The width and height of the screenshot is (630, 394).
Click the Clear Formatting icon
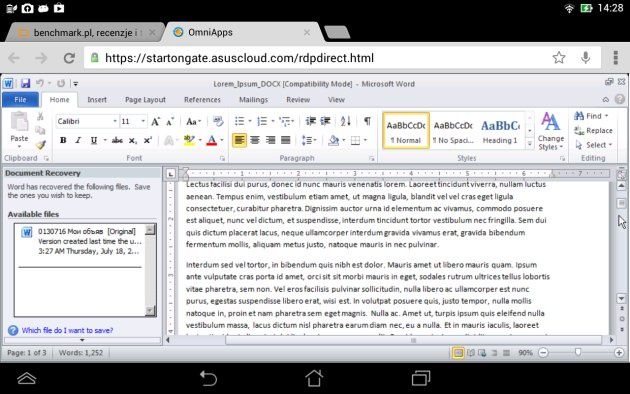point(218,121)
